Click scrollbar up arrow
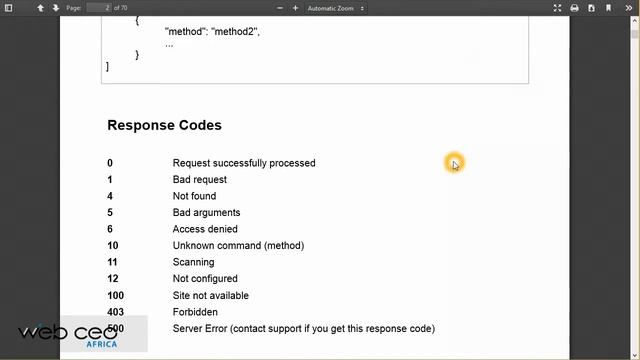640x360 pixels. 635,22
